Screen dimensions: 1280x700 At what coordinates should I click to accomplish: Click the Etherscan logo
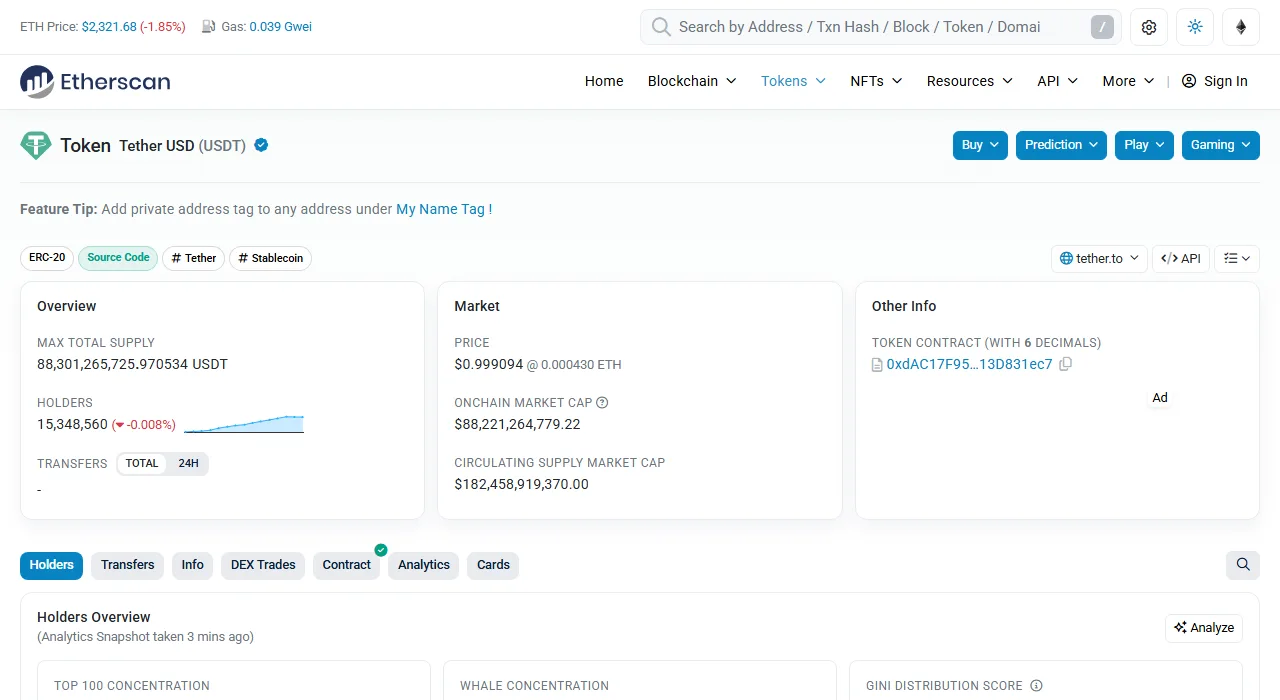[x=95, y=81]
